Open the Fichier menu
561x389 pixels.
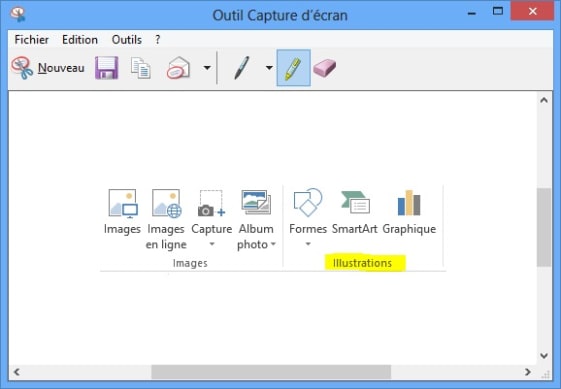point(31,40)
